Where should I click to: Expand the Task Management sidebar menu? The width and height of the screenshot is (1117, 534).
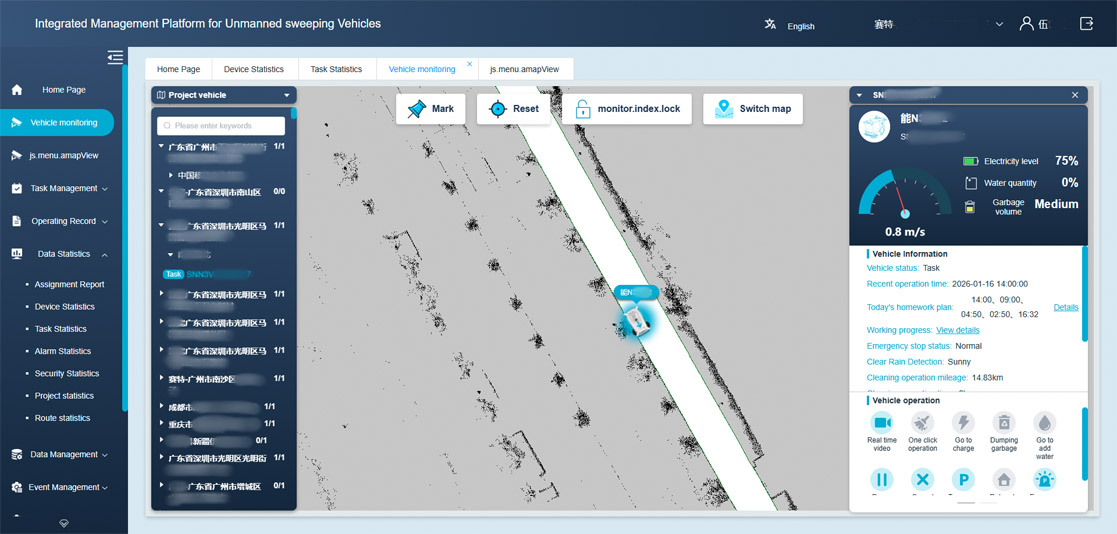[x=64, y=188]
